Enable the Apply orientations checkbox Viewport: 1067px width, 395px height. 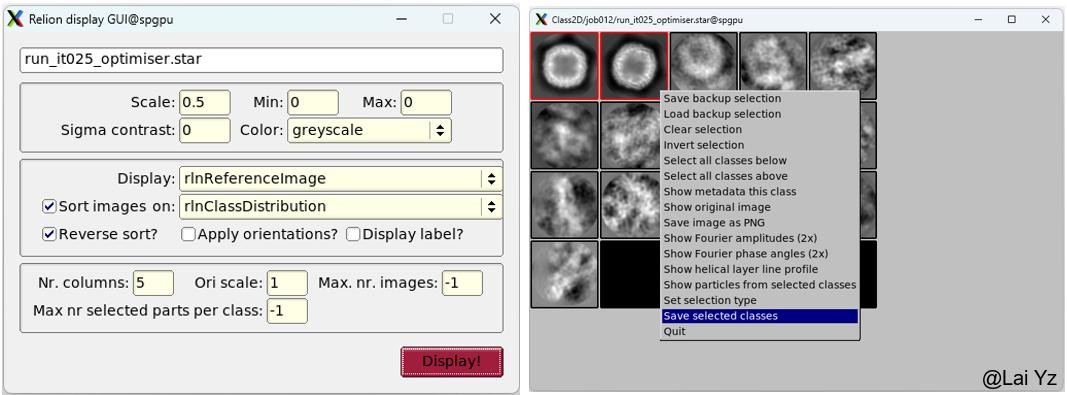[188, 234]
